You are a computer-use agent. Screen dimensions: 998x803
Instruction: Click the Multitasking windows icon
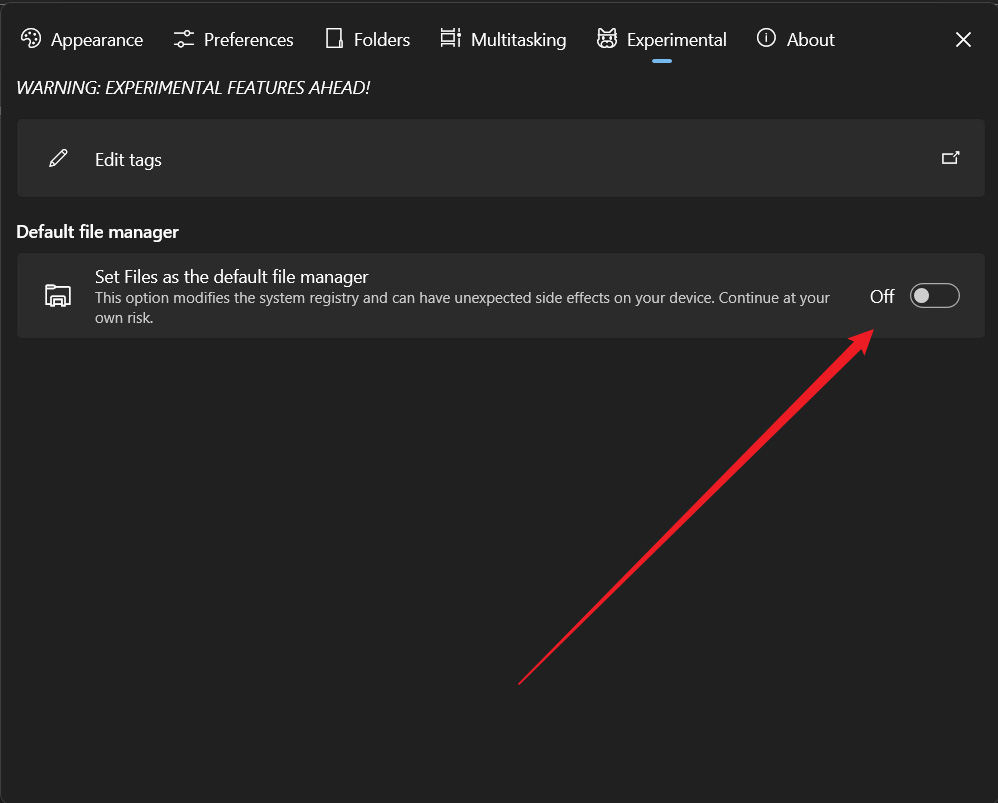coord(449,38)
